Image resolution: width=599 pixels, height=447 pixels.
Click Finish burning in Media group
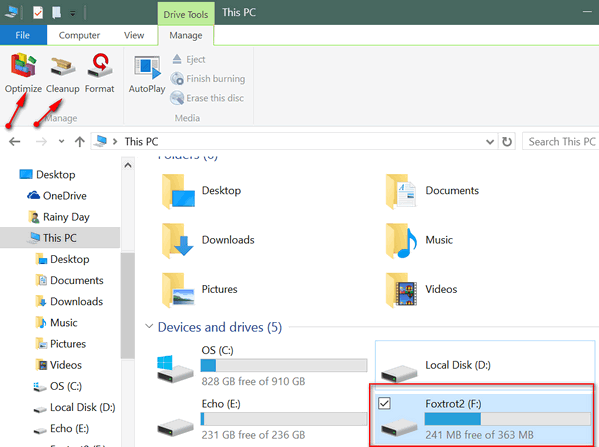(x=208, y=79)
